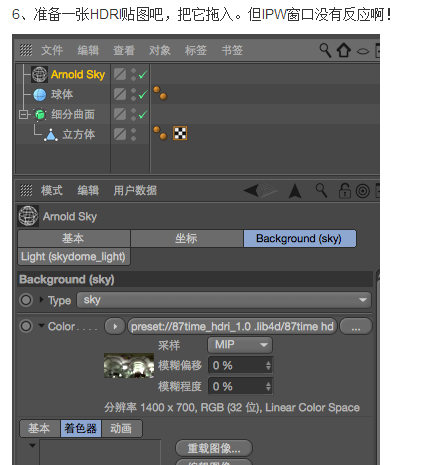Click the Arnold Sky object icon in object list
Viewport: 435px width, 465px height.
tap(39, 74)
